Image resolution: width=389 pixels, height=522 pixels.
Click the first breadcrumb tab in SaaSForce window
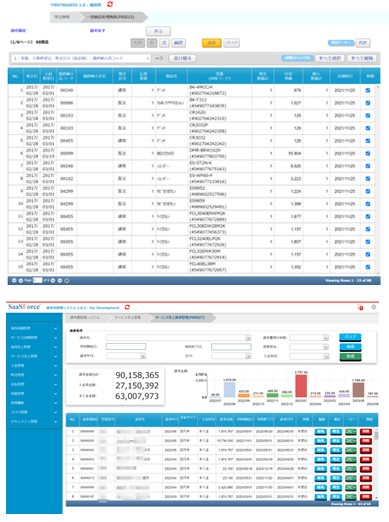[x=86, y=317]
